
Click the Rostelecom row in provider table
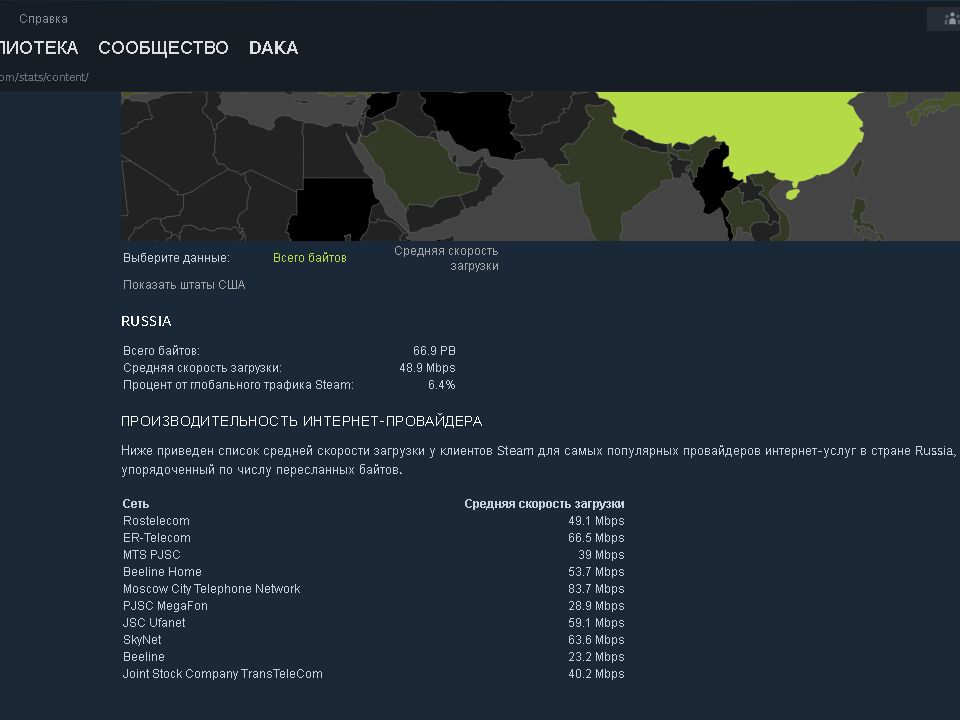coord(156,521)
